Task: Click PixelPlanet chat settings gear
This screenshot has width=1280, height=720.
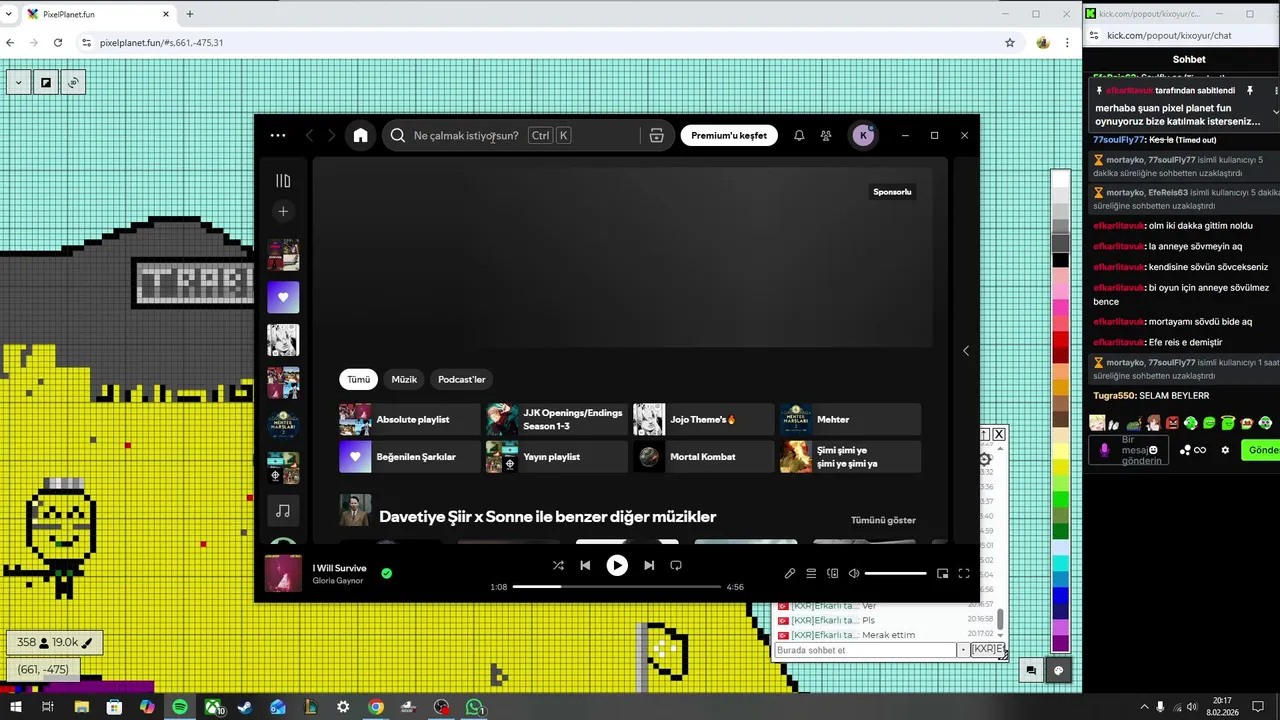Action: click(x=985, y=459)
